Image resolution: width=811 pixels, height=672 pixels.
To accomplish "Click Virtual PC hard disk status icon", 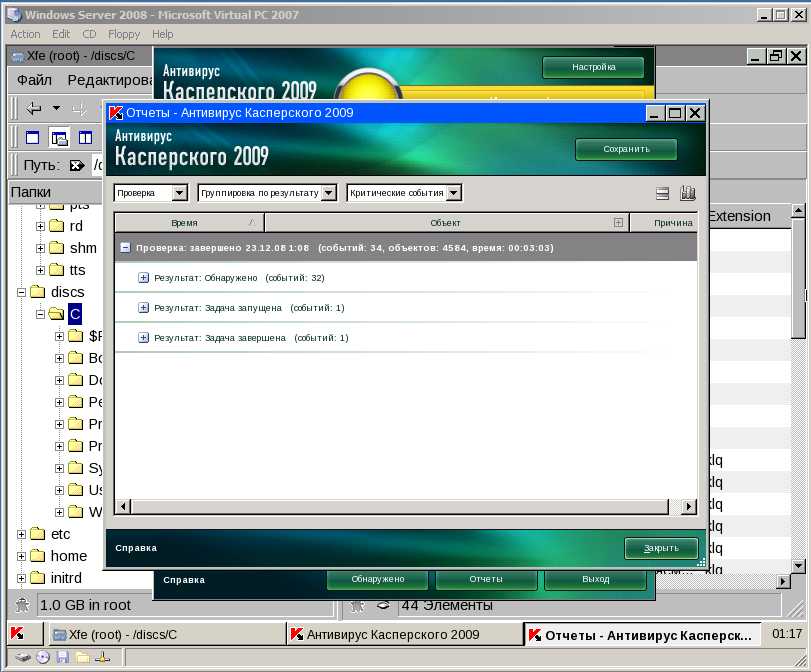I will [23, 658].
